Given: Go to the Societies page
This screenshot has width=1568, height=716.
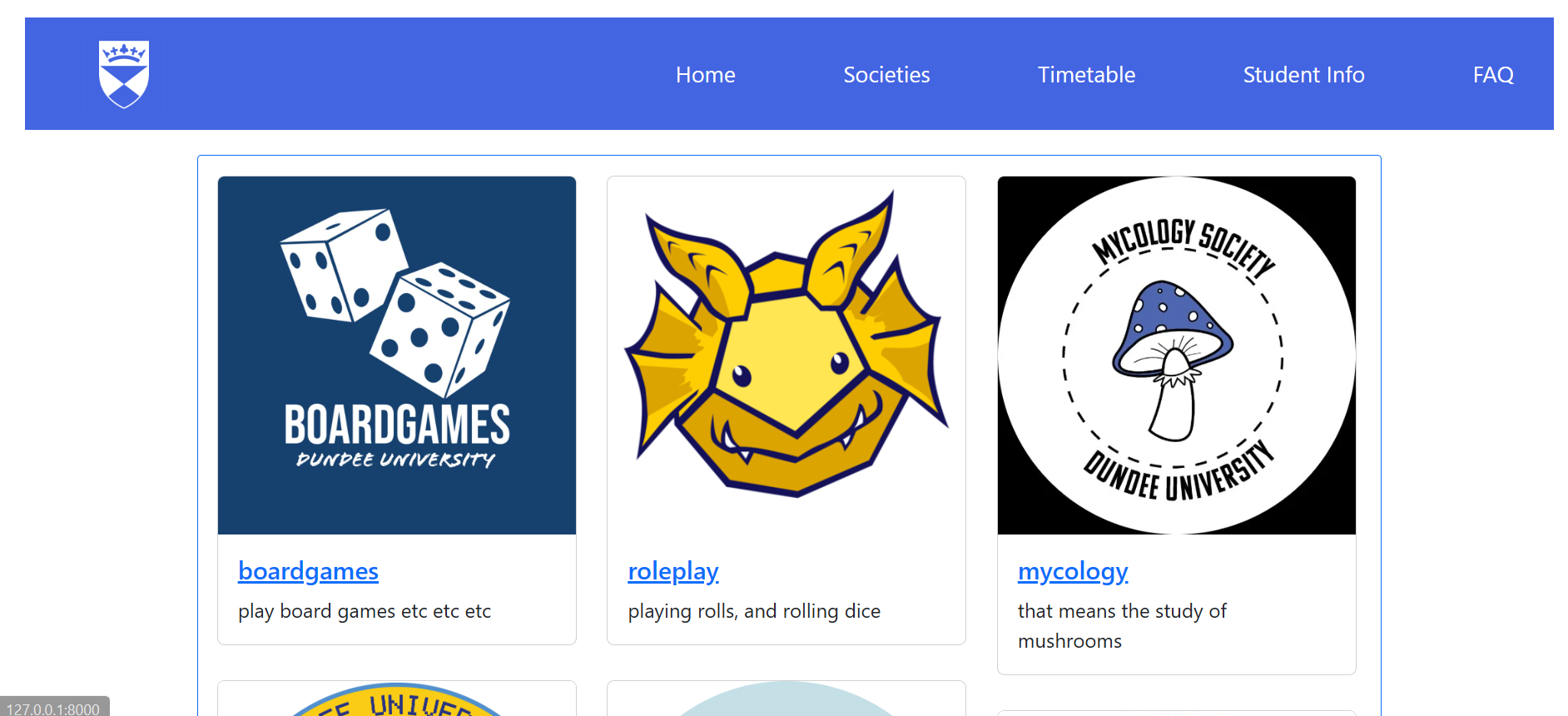Looking at the screenshot, I should 886,75.
